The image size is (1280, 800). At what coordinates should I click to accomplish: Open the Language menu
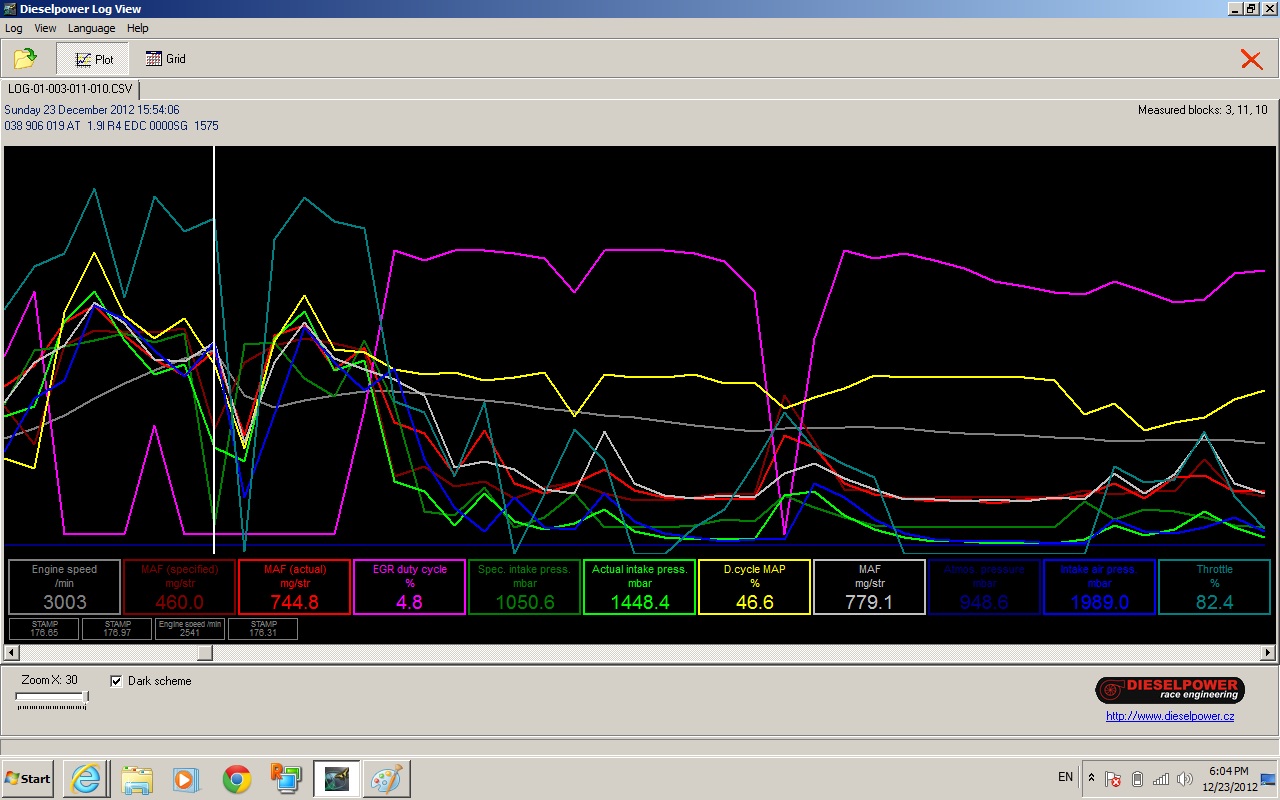click(91, 28)
